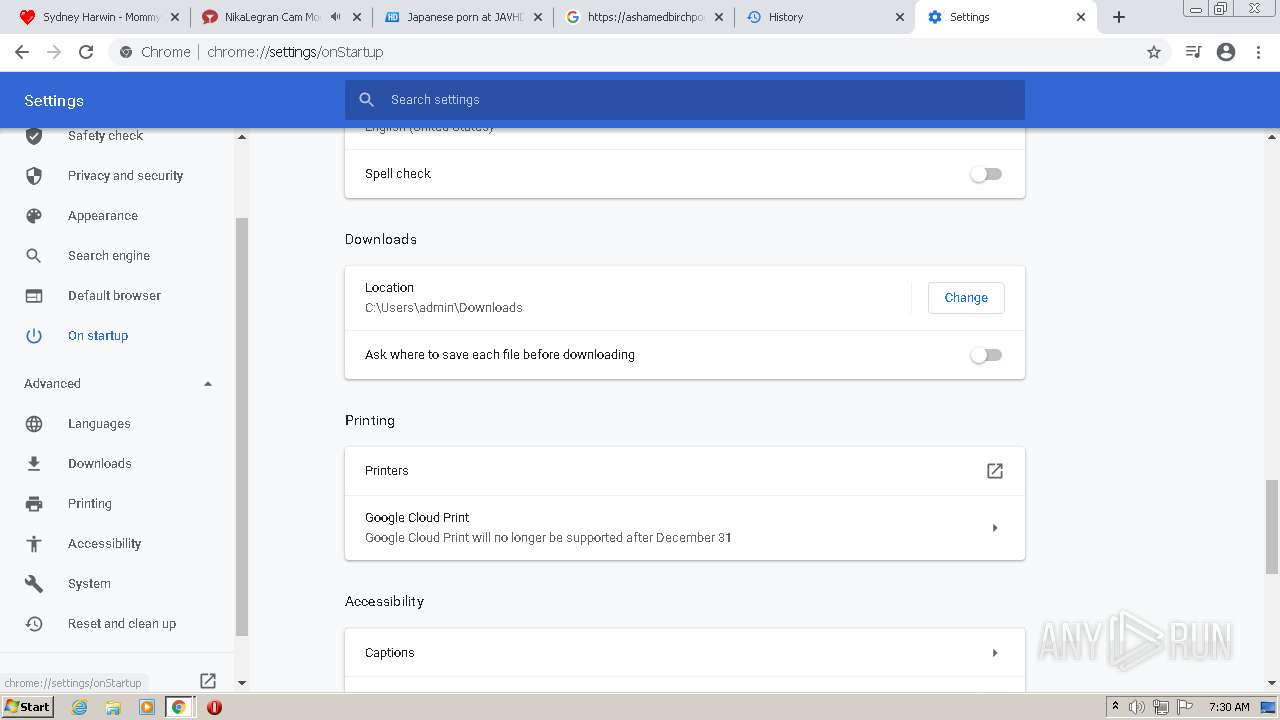Open Safety check settings page
Screen dimensions: 1280x720
pyautogui.click(x=105, y=136)
